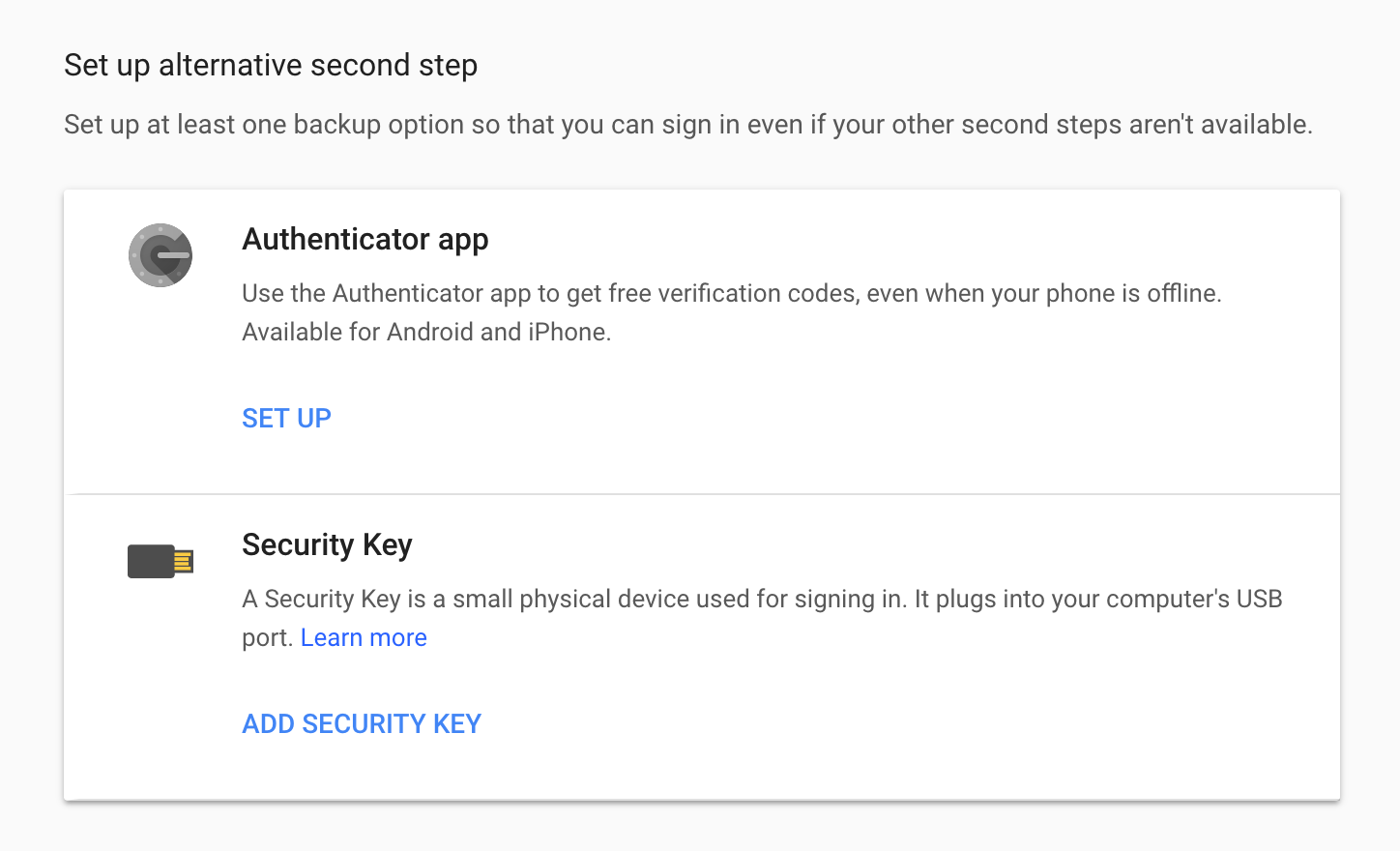1400x851 pixels.
Task: Click the Google Authenticator app icon
Action: coord(160,255)
